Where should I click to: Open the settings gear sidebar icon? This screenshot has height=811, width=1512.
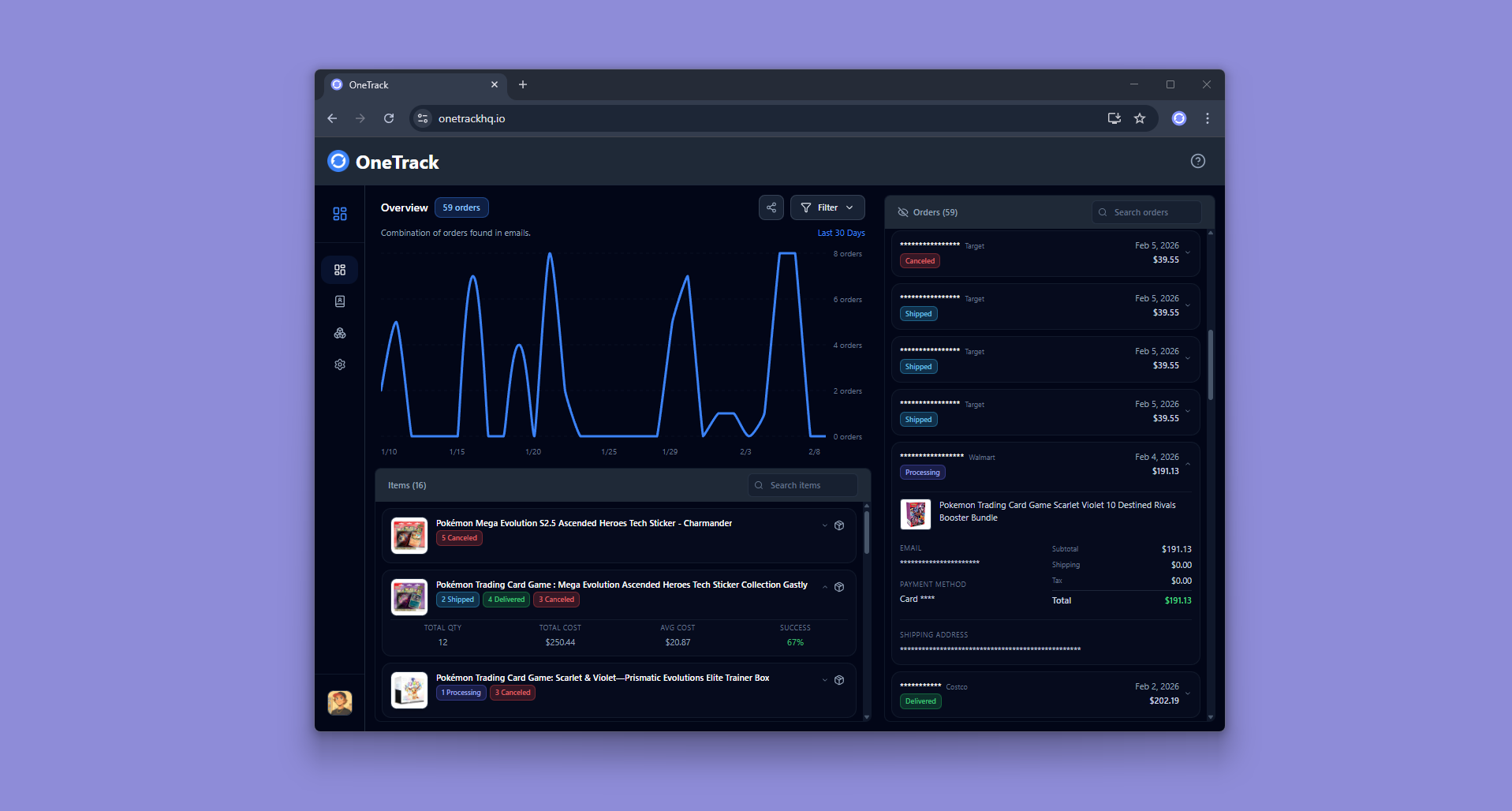click(x=340, y=364)
